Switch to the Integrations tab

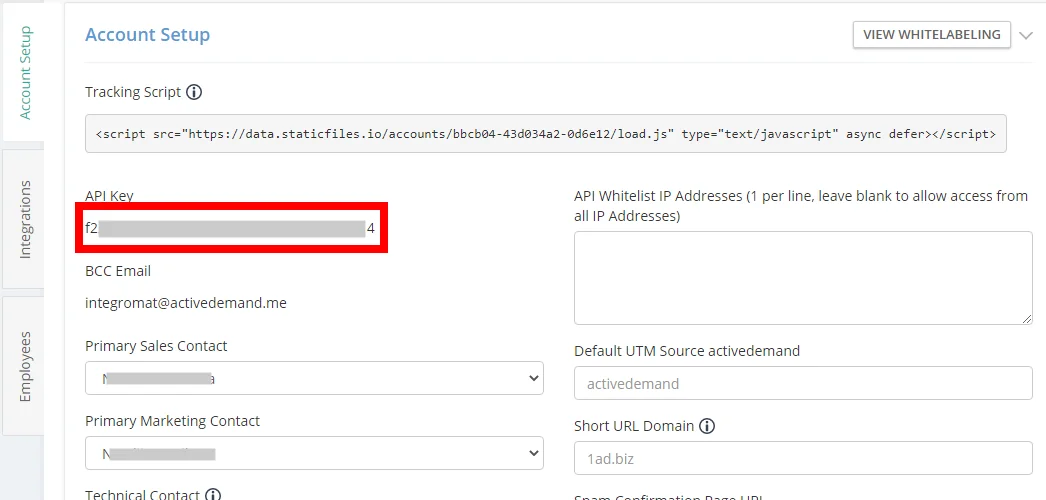click(24, 219)
